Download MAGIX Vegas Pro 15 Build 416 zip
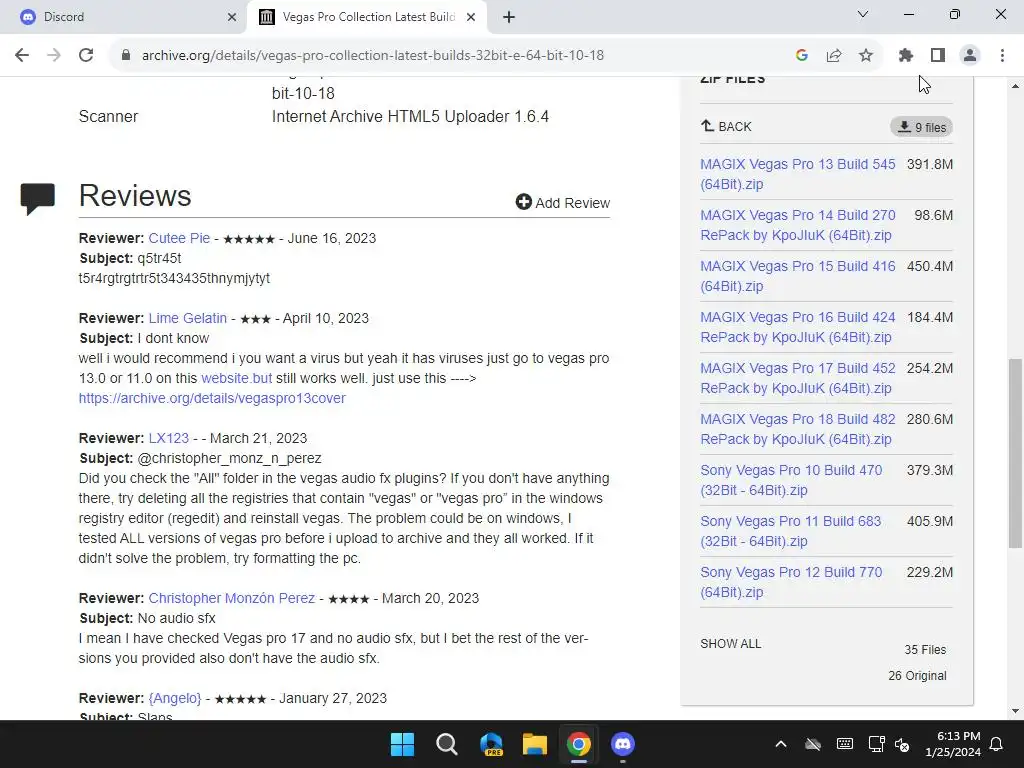Screen dimensions: 1024x768 [797, 276]
